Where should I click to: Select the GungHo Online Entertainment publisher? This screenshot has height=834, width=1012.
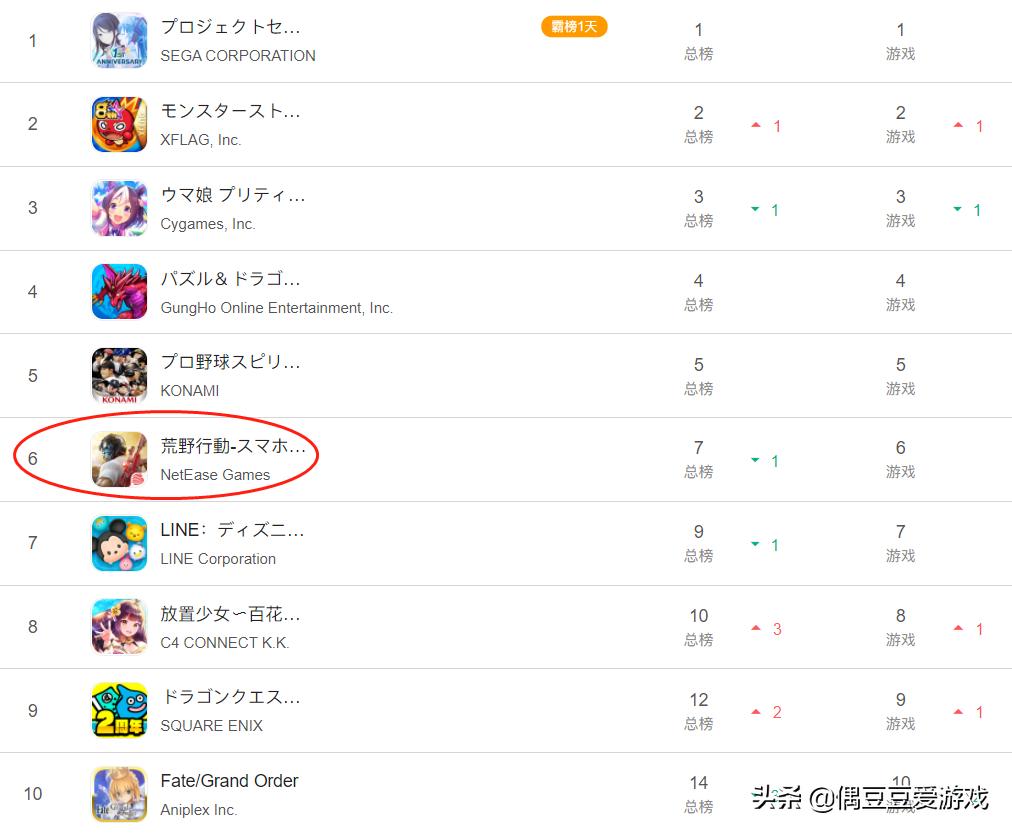(276, 308)
